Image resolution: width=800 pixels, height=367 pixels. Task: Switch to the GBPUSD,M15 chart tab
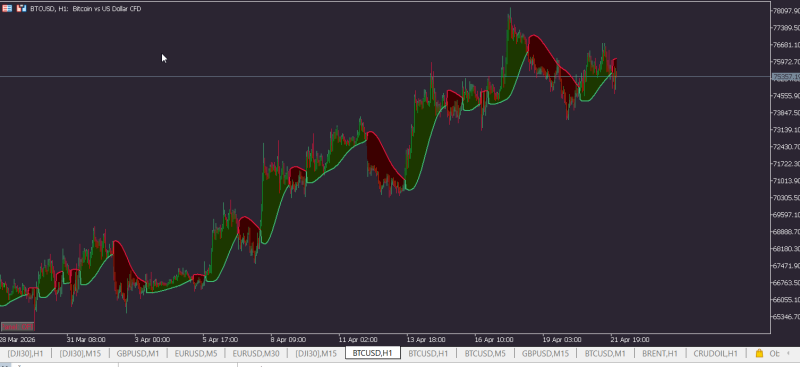click(545, 353)
